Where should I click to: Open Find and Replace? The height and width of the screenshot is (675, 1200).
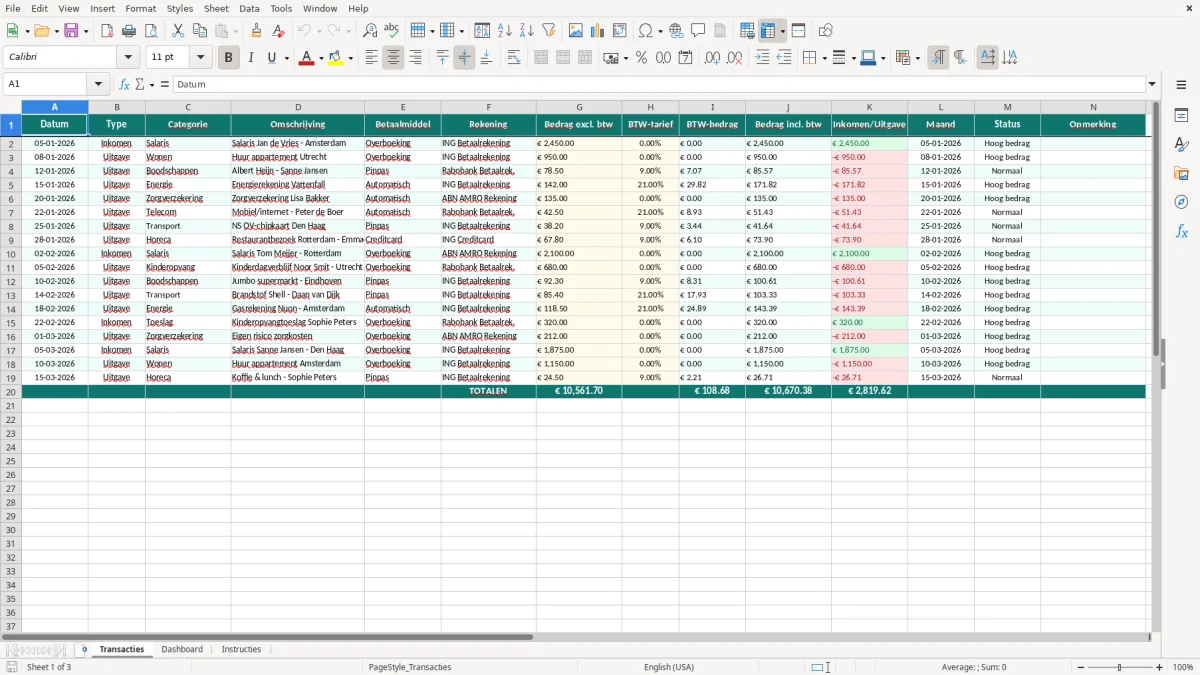[x=370, y=31]
